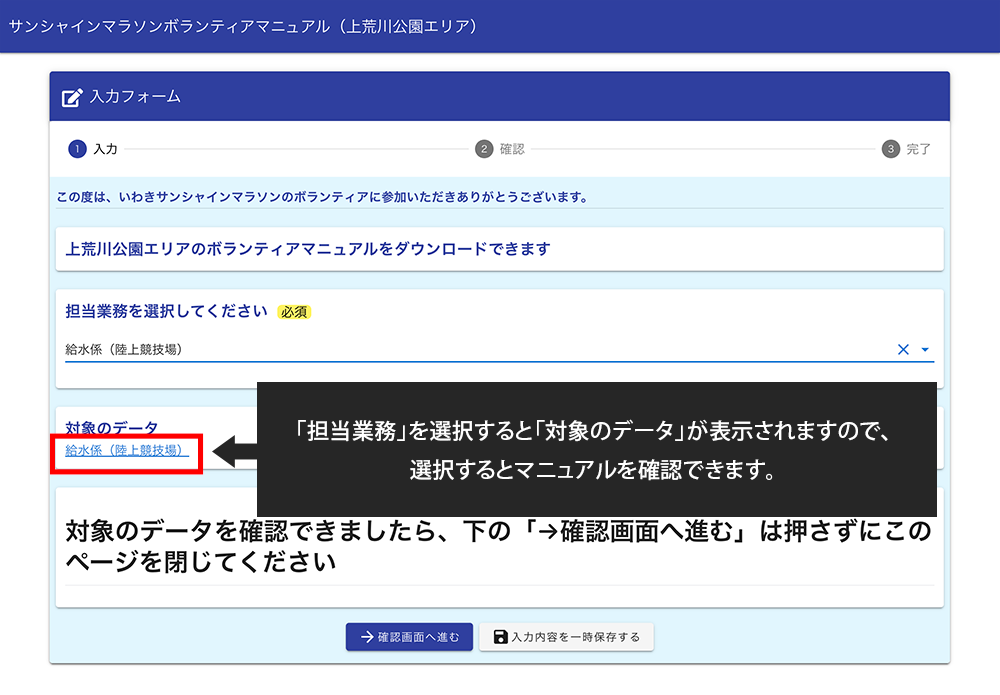The width and height of the screenshot is (1000, 695).
Task: Click the サンシャインマラソンボランティアマニュアル page title
Action: (242, 26)
